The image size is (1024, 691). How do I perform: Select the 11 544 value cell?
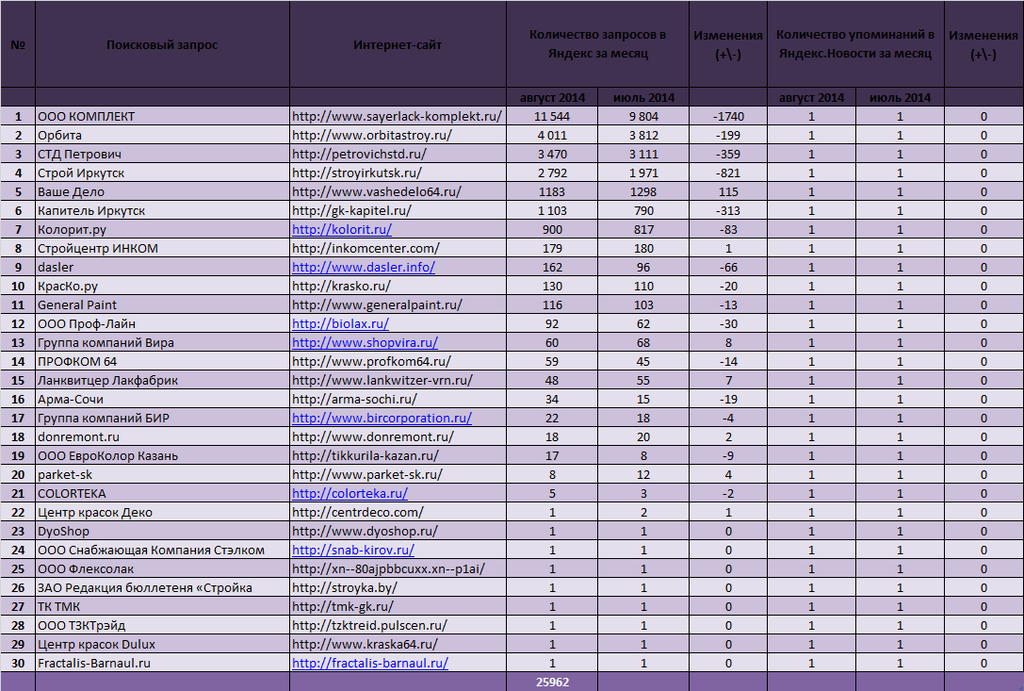click(552, 116)
